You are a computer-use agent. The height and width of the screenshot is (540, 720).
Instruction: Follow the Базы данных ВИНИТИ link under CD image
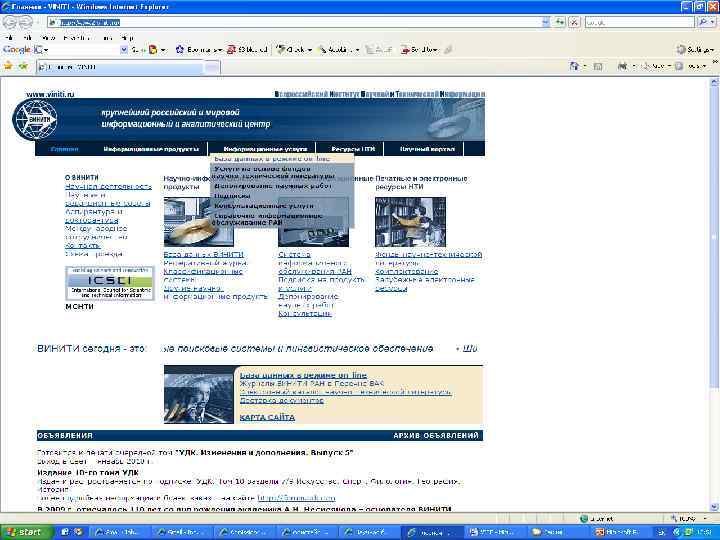click(203, 254)
